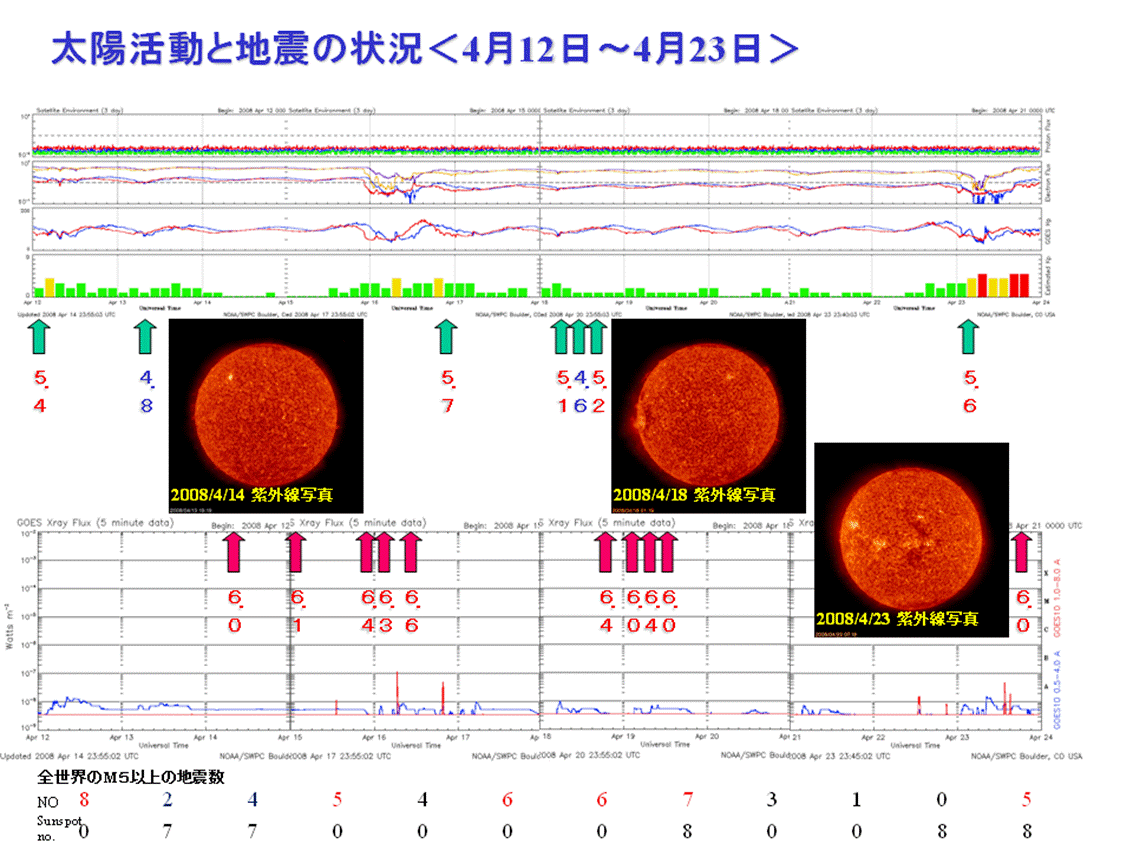
Task: Click the GOES10 1.0-8.0 A legend
Action: (x=1056, y=598)
